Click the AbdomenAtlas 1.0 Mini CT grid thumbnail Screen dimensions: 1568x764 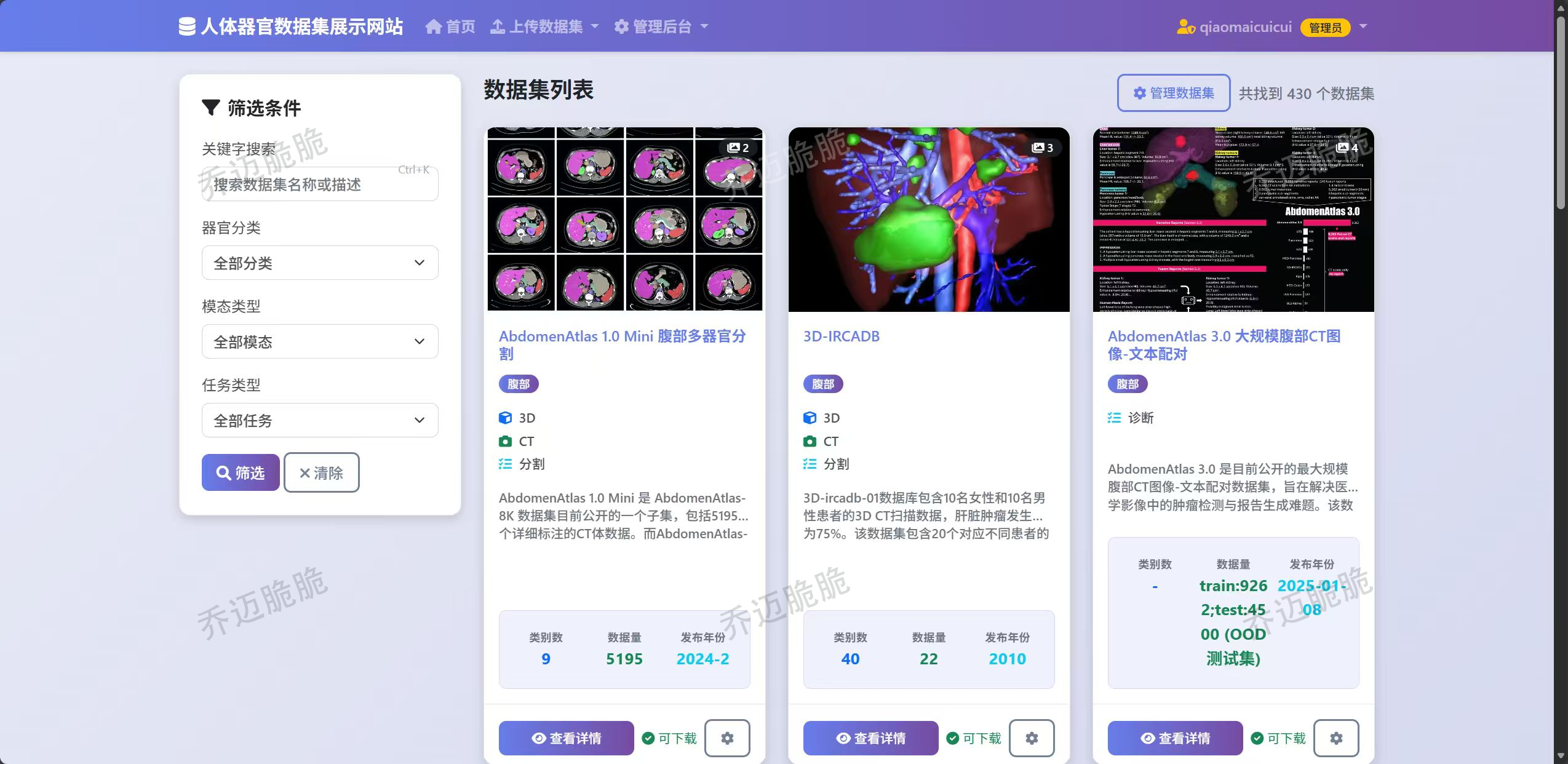[624, 219]
